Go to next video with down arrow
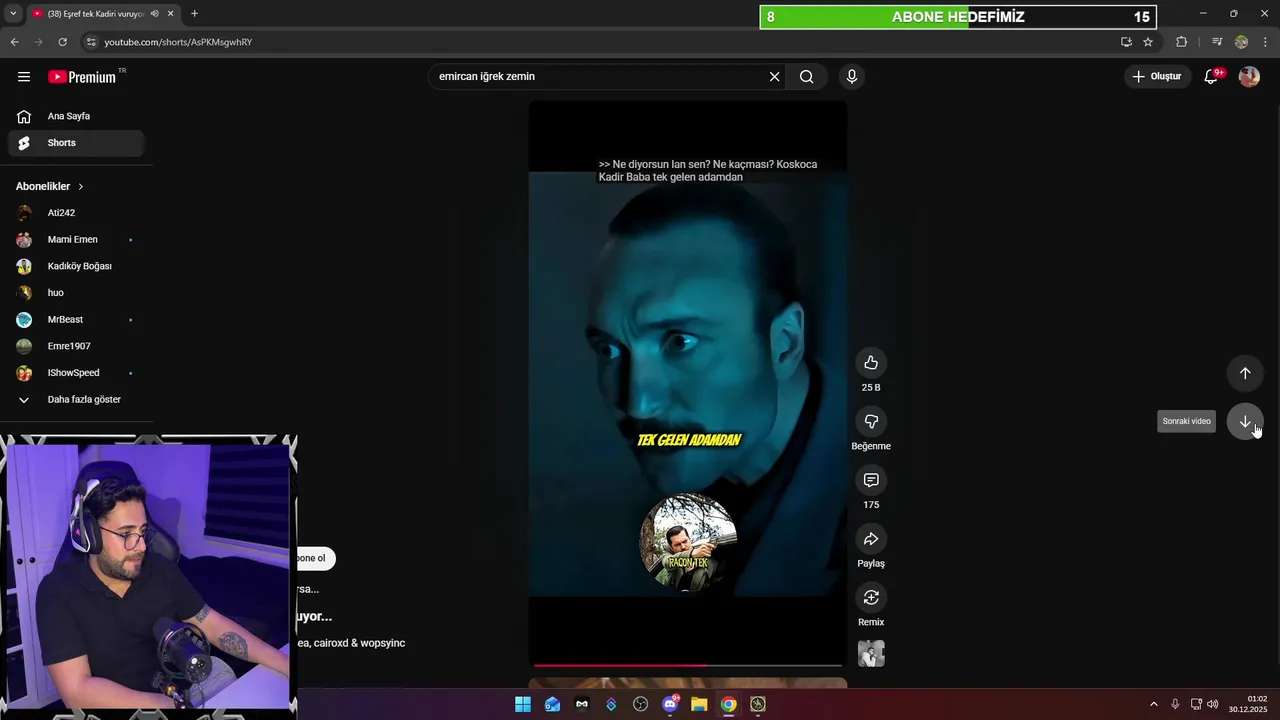Screen dimensions: 1280x720 tap(1245, 421)
